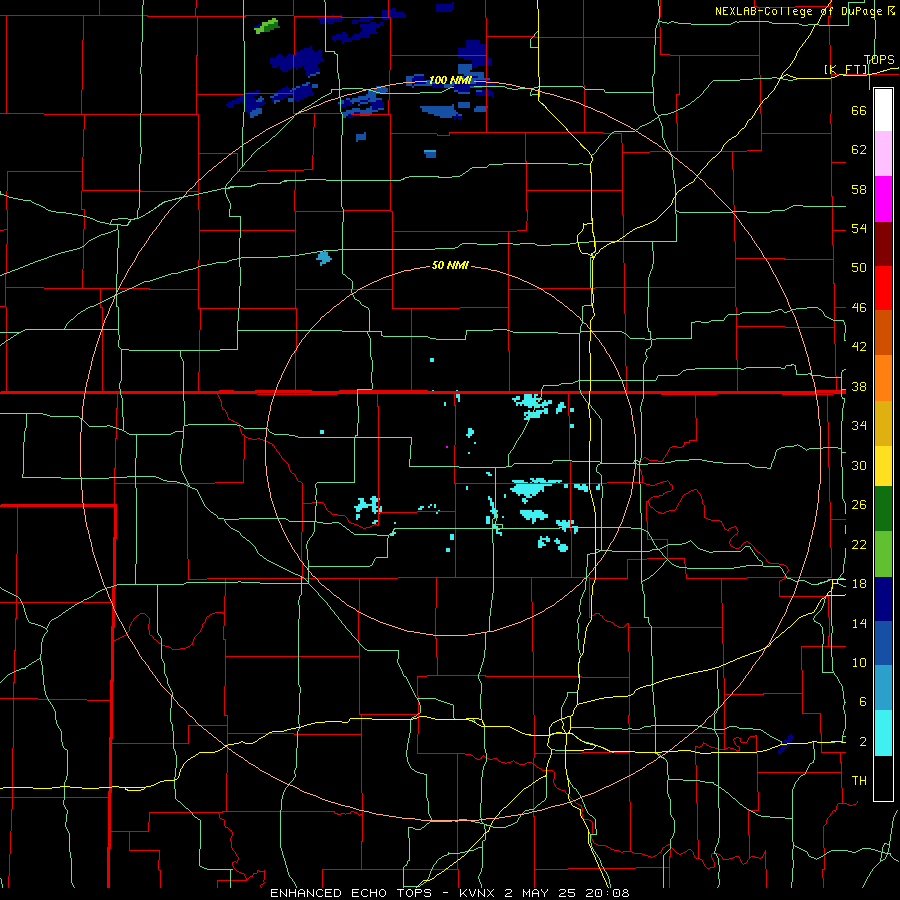Click the 42 scale label

(859, 347)
